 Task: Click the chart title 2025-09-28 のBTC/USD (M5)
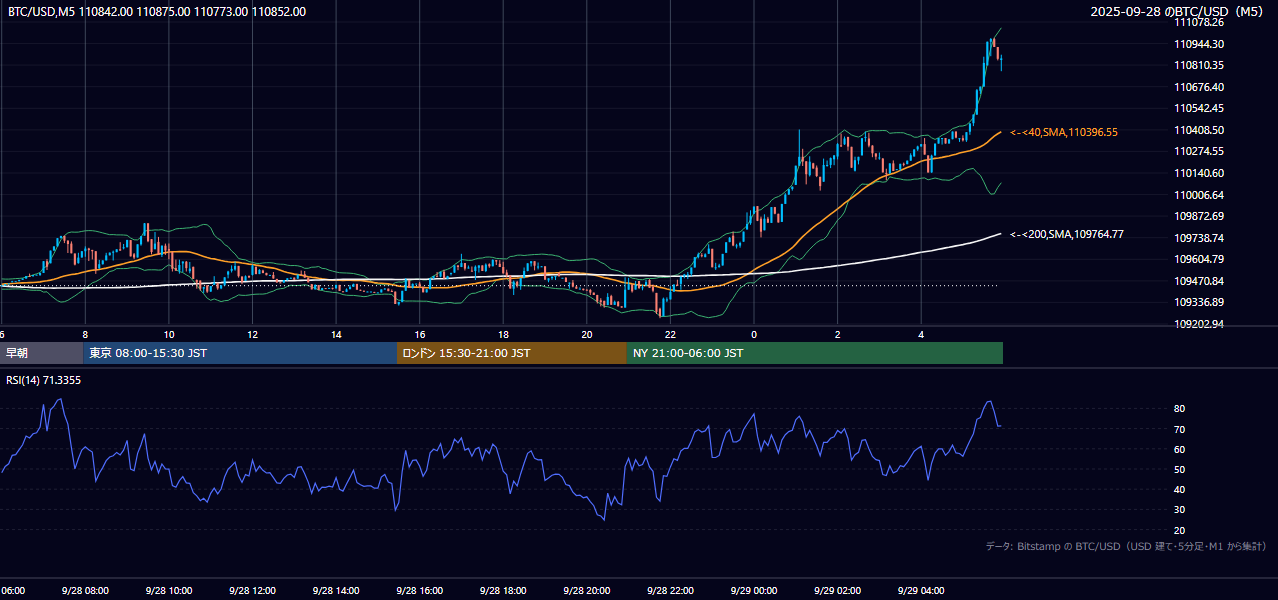[1179, 12]
